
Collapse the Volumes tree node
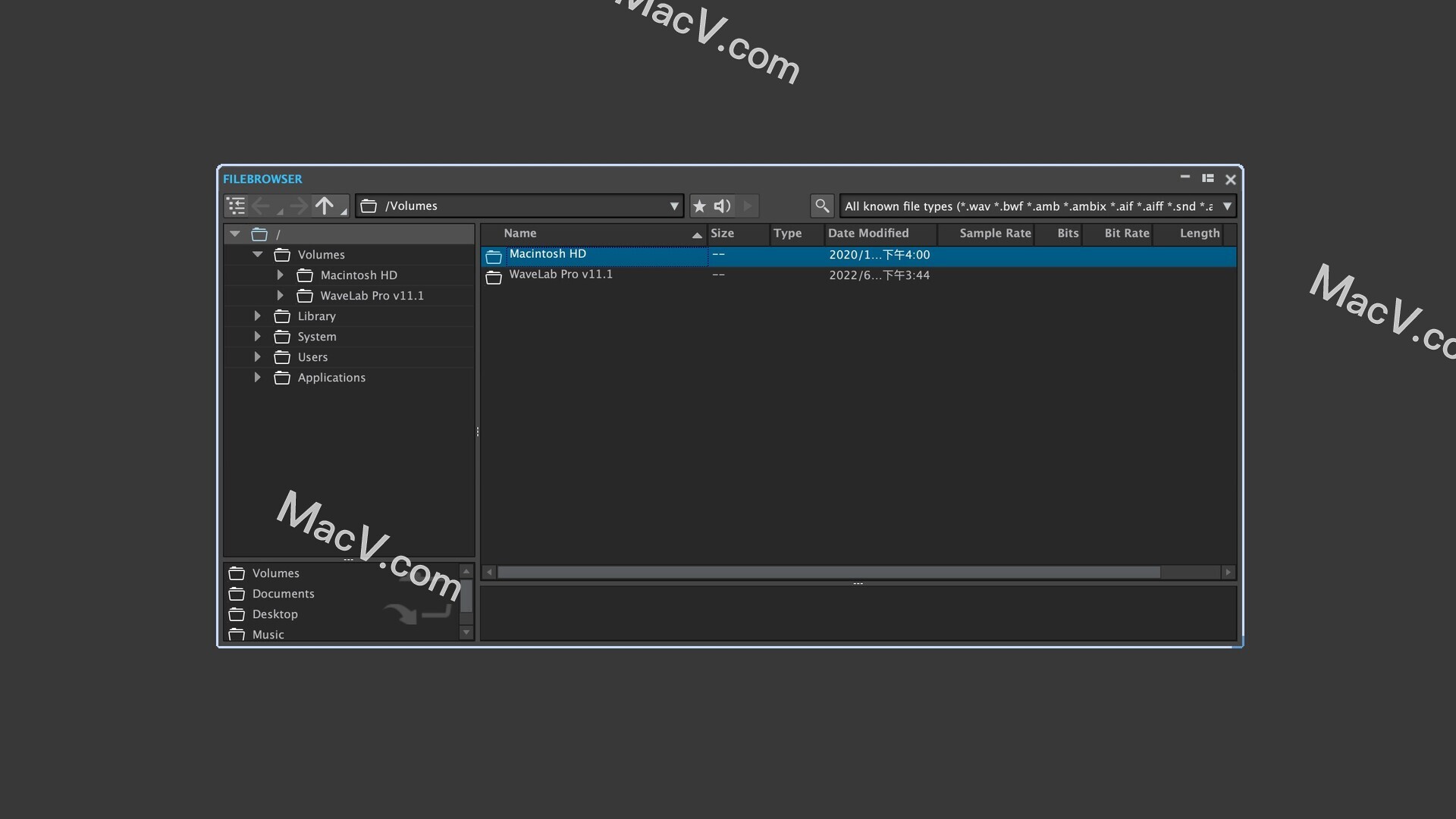click(258, 255)
